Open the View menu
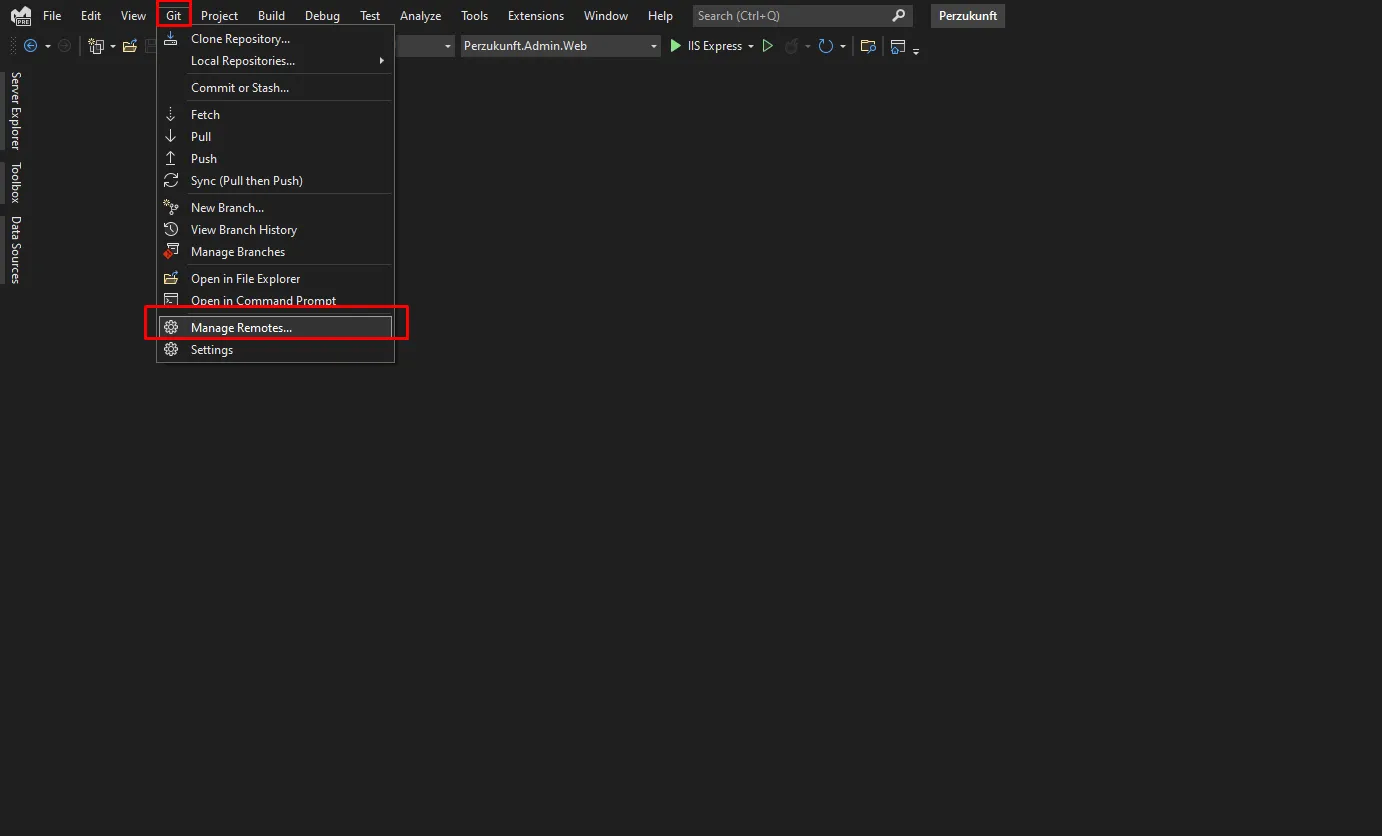Screen dimensions: 1382x836 (133, 16)
